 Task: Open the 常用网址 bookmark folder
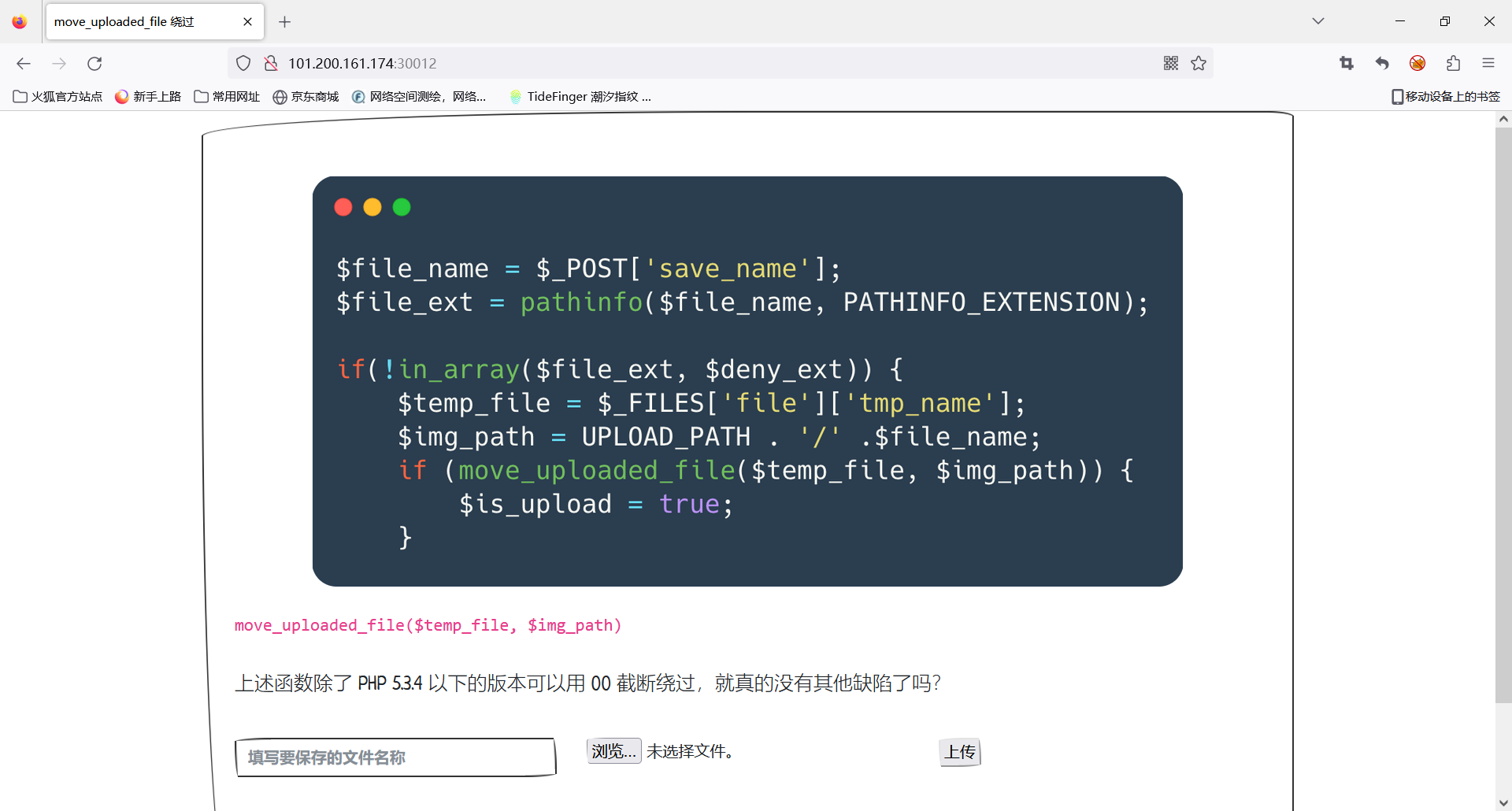[x=227, y=97]
